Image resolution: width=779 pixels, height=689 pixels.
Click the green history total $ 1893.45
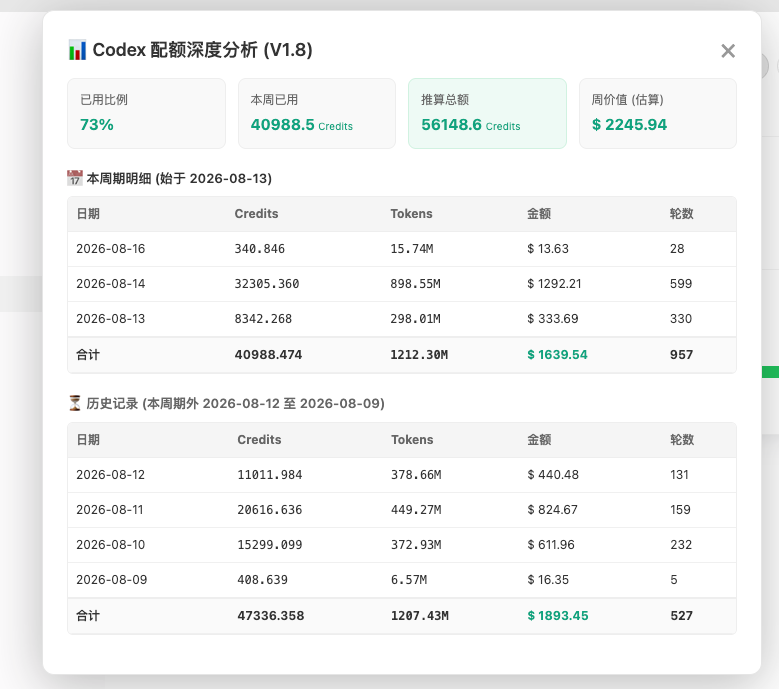click(558, 615)
